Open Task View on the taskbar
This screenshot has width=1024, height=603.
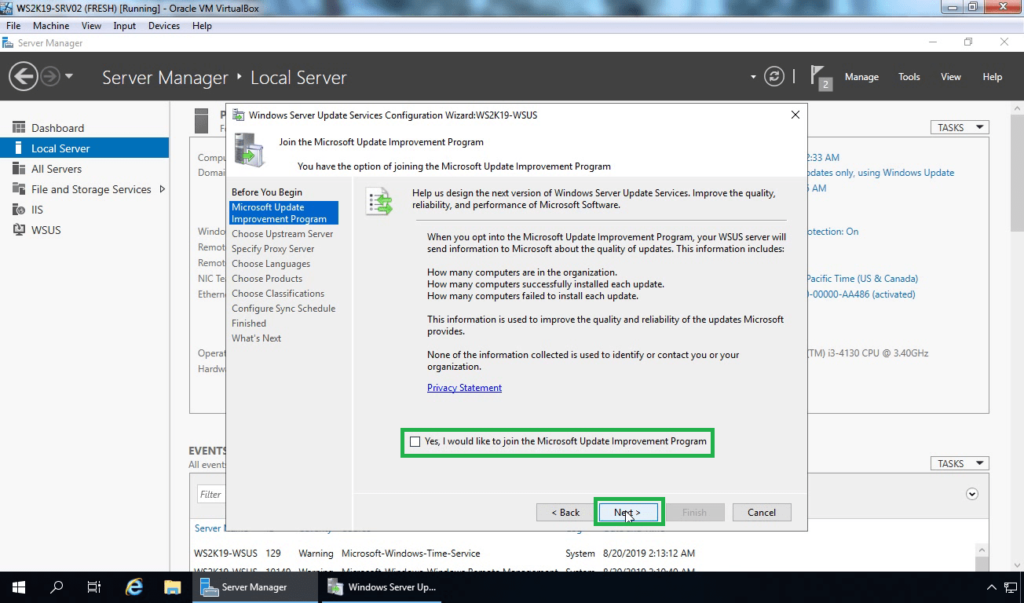[x=94, y=587]
